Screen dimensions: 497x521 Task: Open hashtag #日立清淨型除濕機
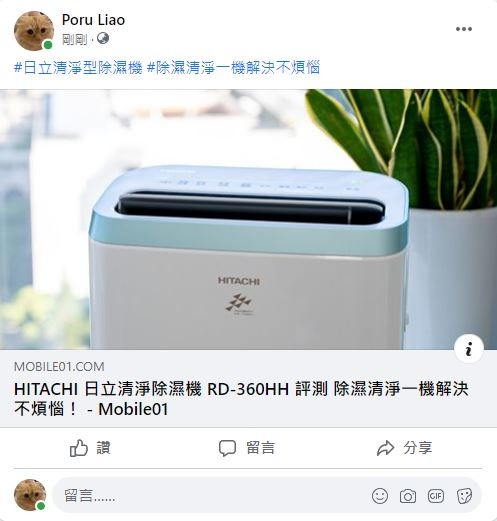tap(78, 67)
